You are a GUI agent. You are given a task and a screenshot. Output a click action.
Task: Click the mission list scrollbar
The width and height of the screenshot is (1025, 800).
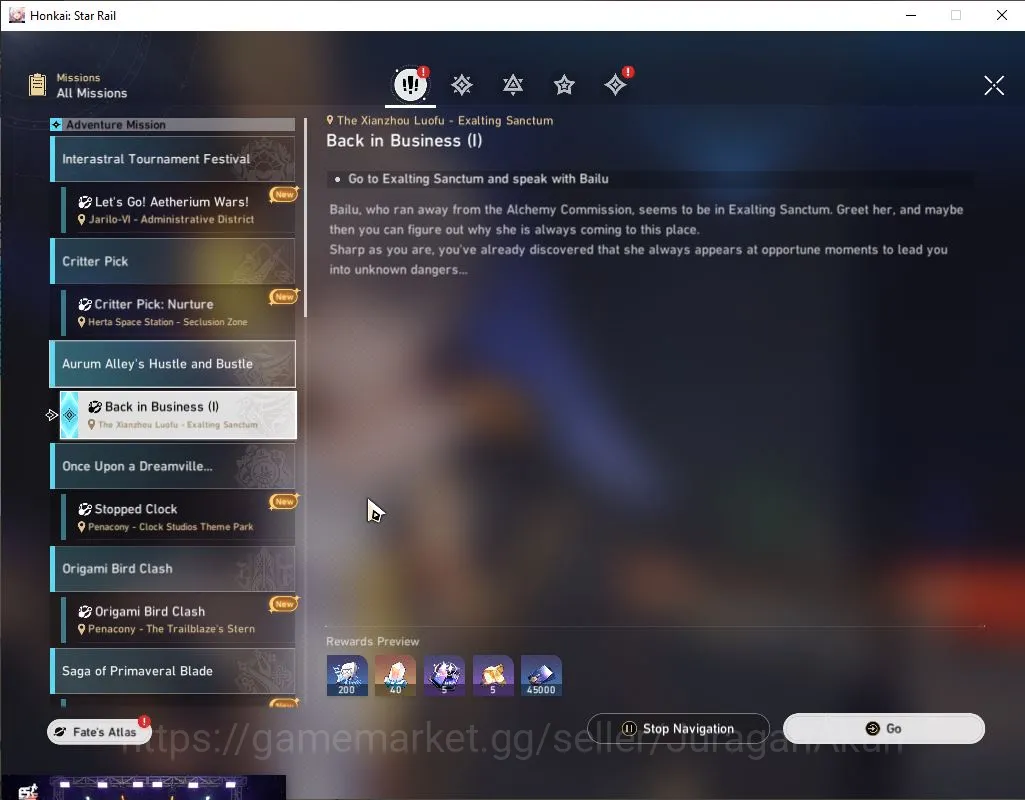(305, 218)
